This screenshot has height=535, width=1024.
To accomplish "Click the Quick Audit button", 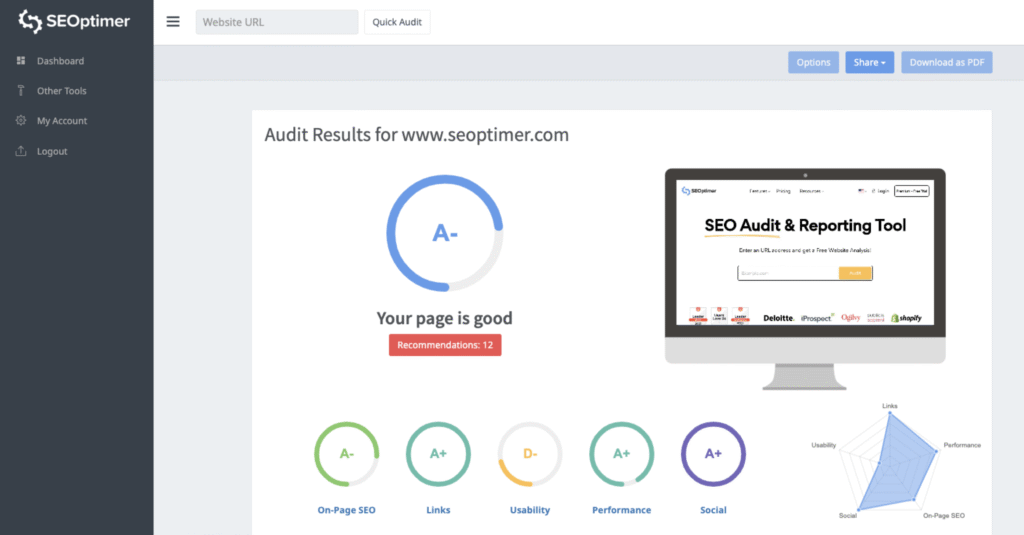I will tap(397, 22).
